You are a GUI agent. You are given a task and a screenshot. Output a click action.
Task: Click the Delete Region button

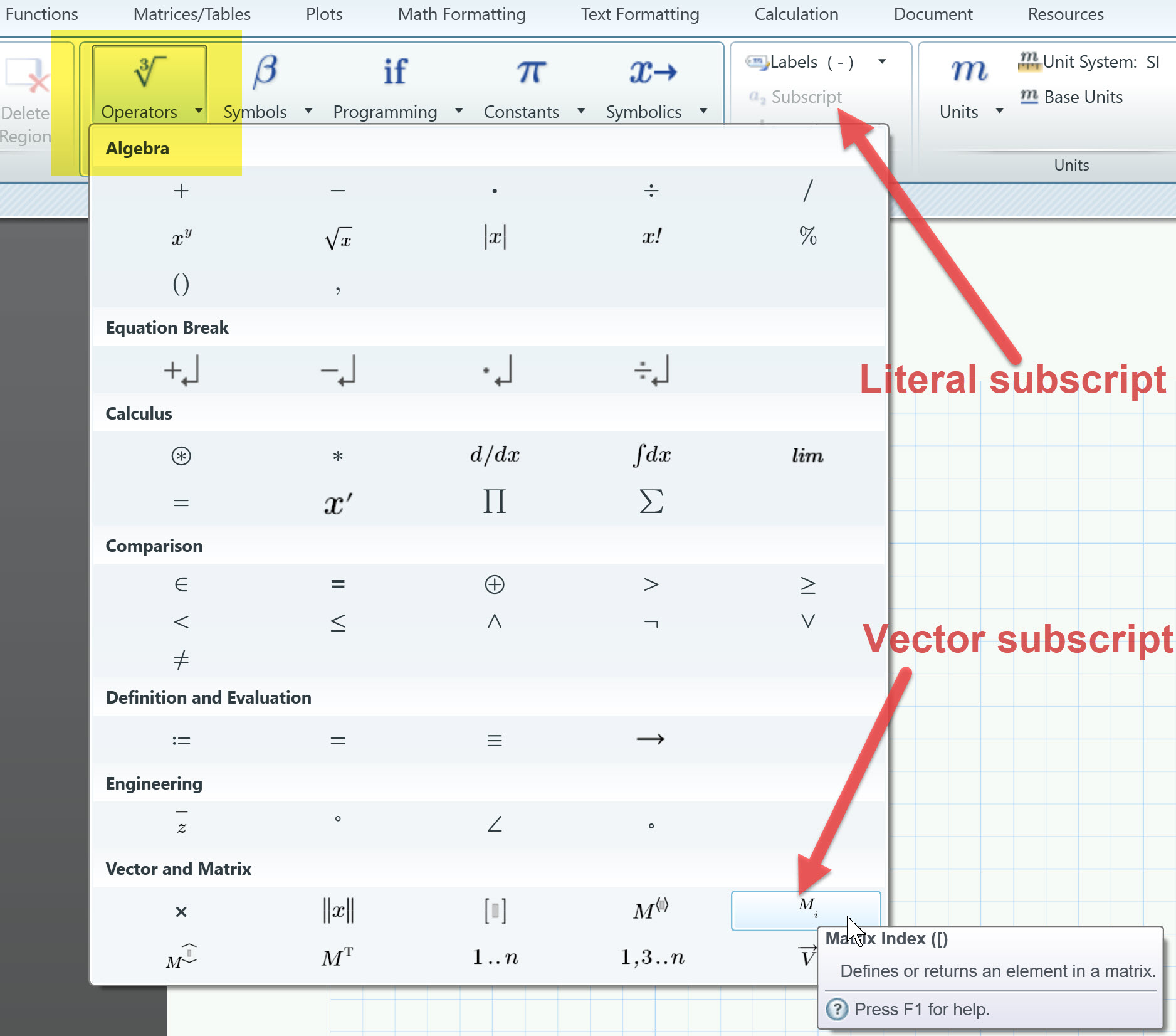[x=26, y=100]
